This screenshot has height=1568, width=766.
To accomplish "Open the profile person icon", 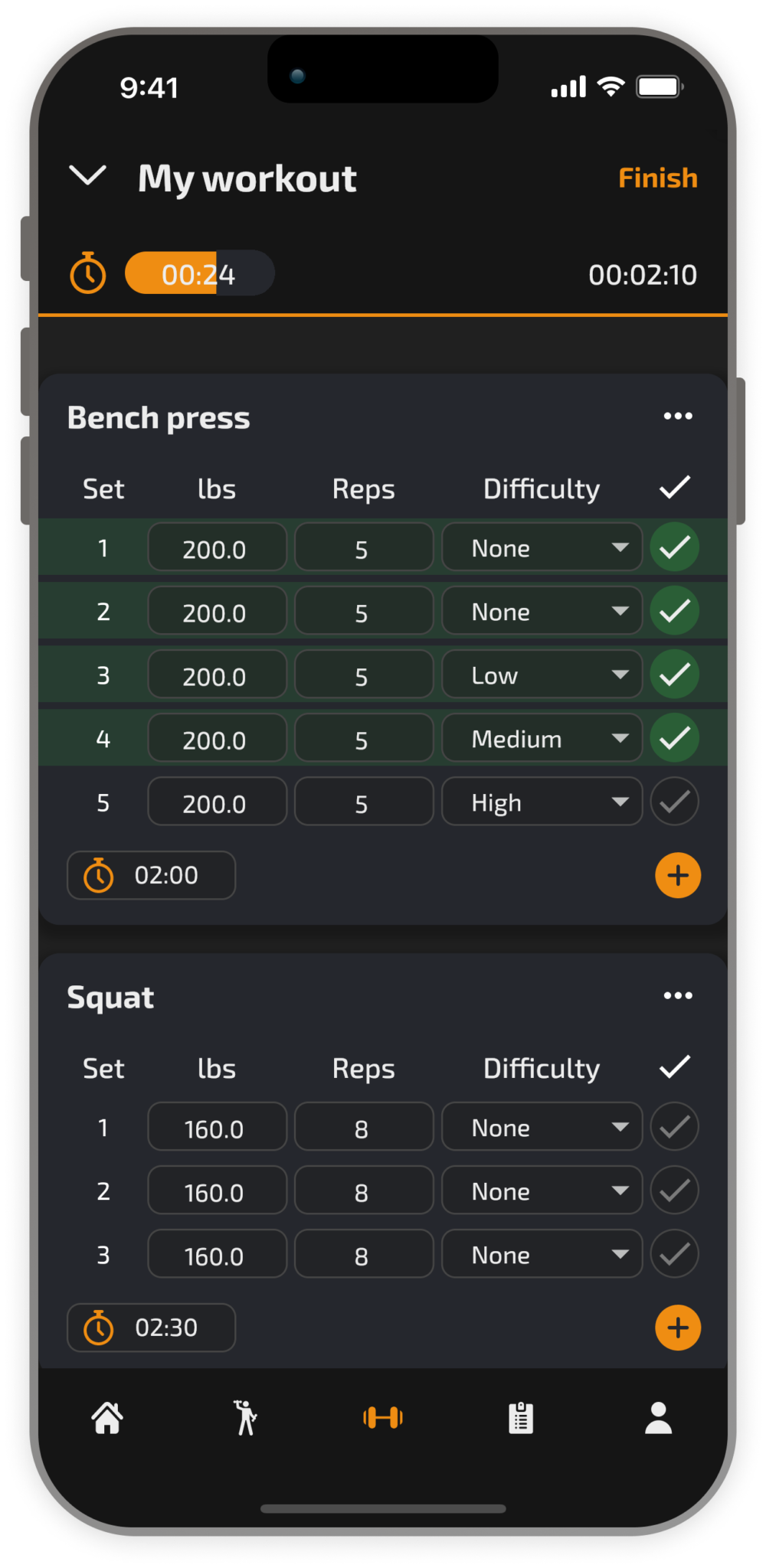I will click(x=659, y=1418).
